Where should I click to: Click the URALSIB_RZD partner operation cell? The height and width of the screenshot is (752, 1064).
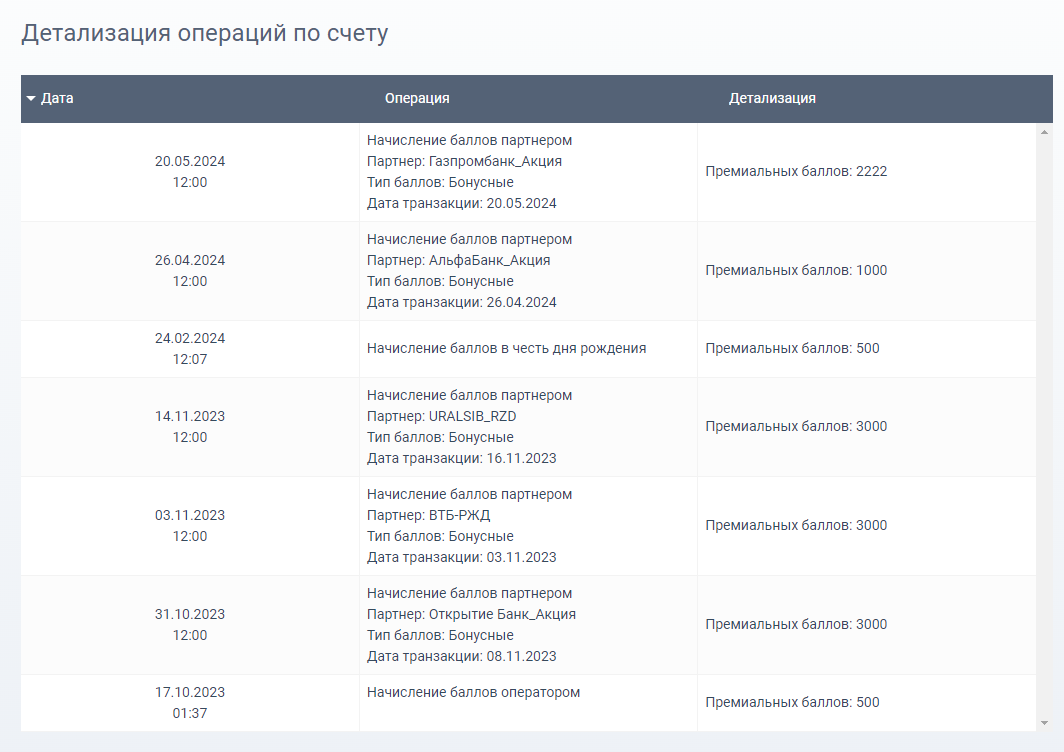tap(528, 427)
